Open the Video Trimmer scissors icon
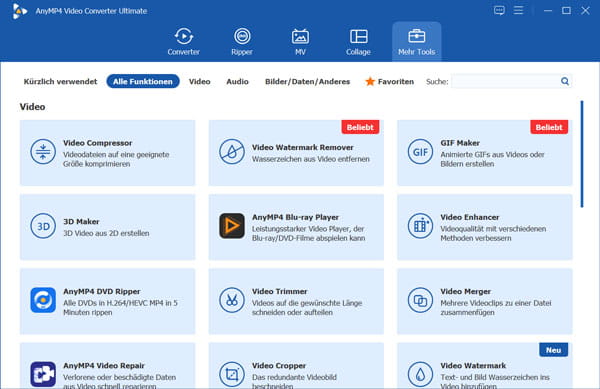 [x=232, y=300]
